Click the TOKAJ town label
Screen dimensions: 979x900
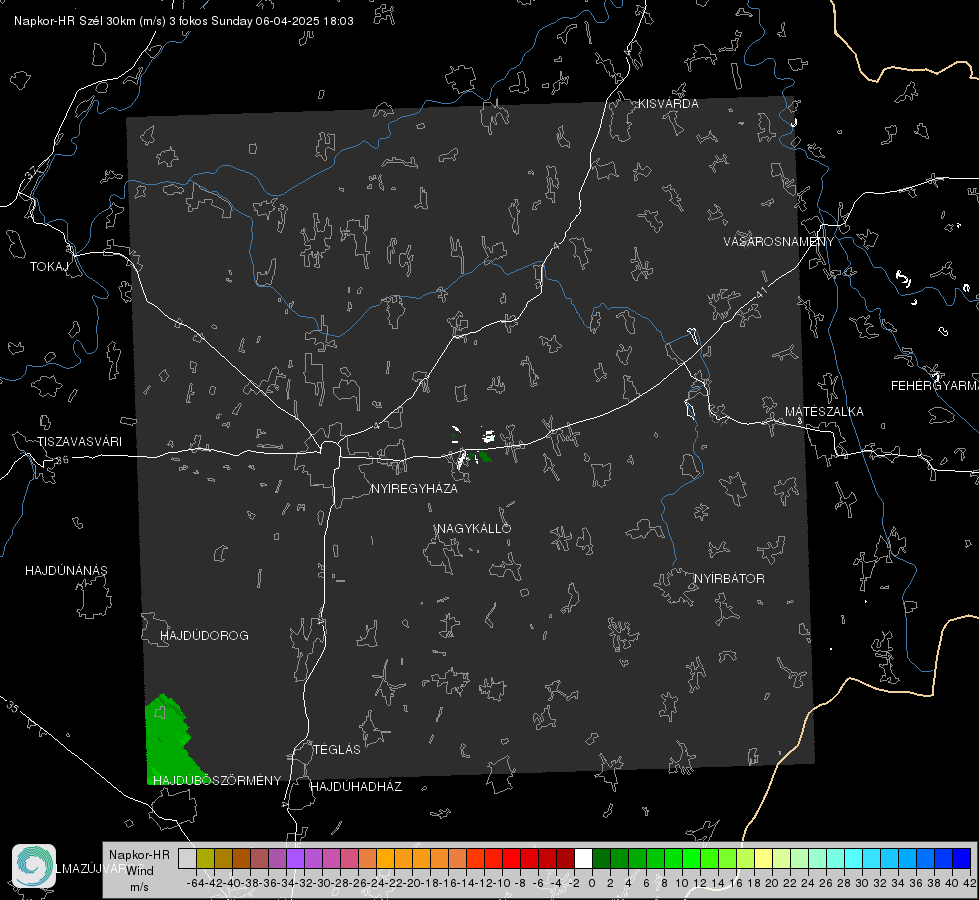click(x=49, y=267)
